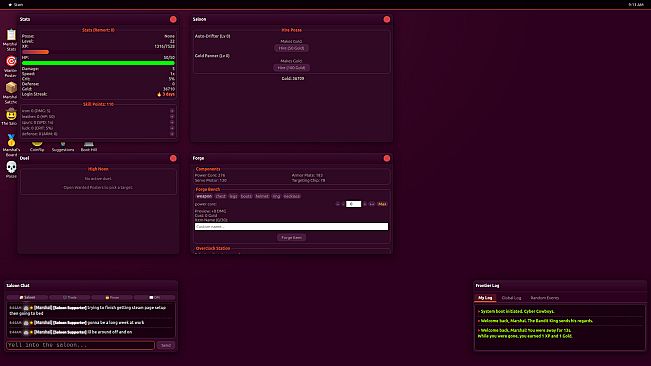Click the Start menu in top bar
The image size is (651, 366).
point(16,5)
